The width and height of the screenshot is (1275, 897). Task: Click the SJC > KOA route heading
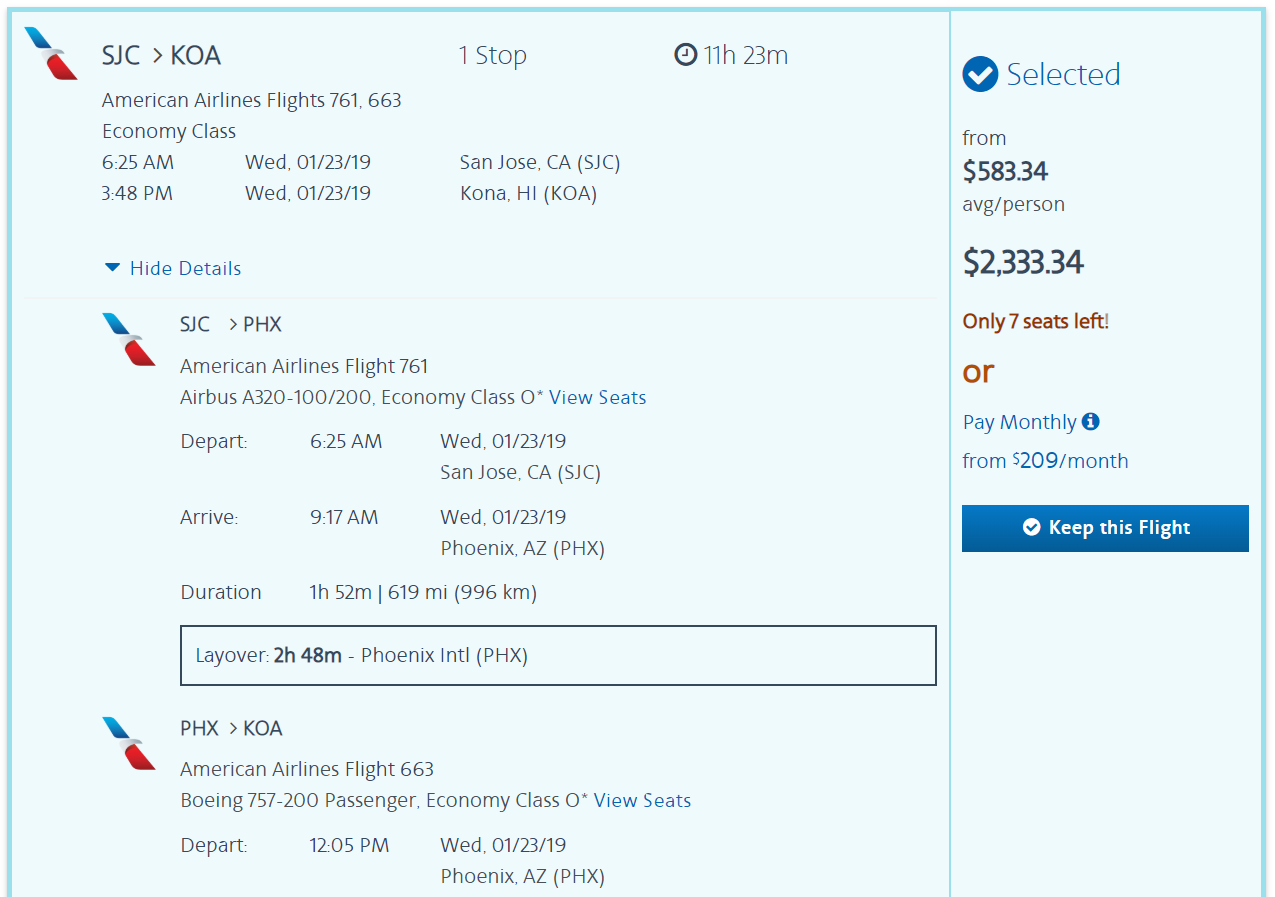(x=161, y=56)
